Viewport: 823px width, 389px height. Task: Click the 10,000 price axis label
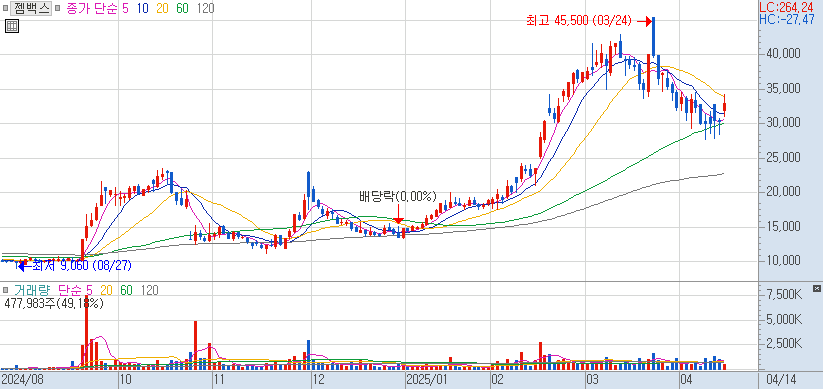785,261
